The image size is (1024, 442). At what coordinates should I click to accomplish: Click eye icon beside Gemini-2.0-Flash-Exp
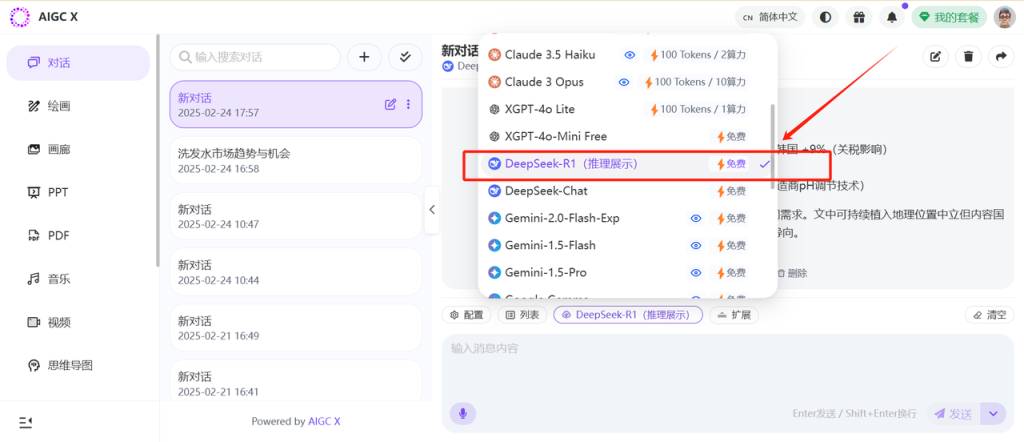pos(696,219)
